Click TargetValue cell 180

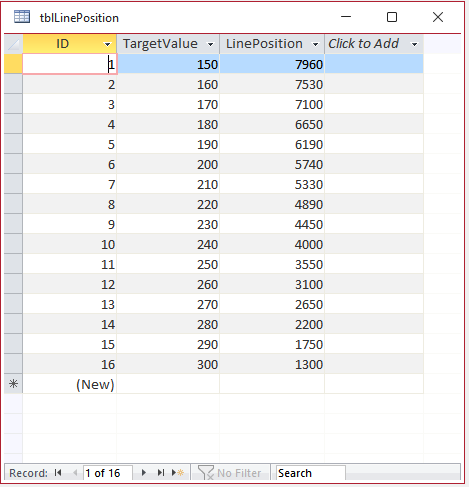tap(168, 124)
